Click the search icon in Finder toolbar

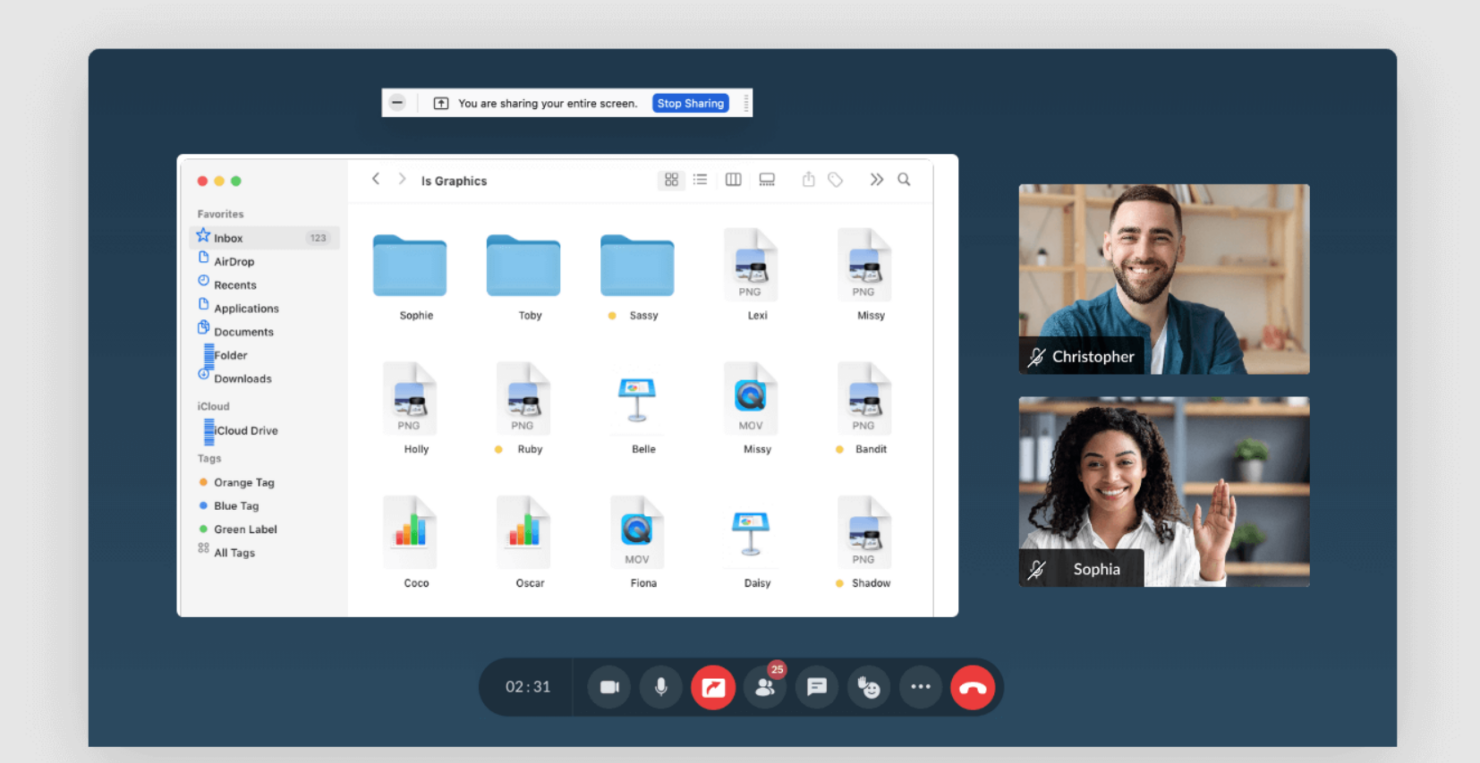[903, 180]
